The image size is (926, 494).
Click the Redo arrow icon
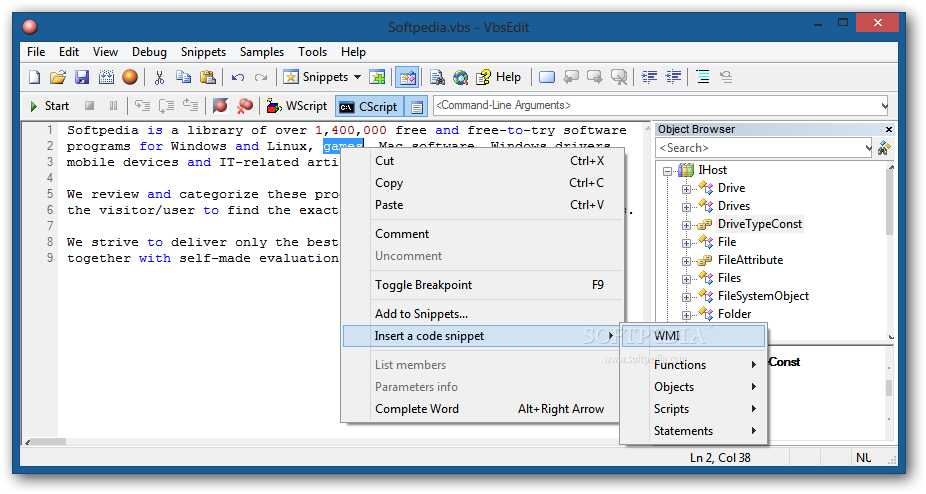[x=261, y=77]
